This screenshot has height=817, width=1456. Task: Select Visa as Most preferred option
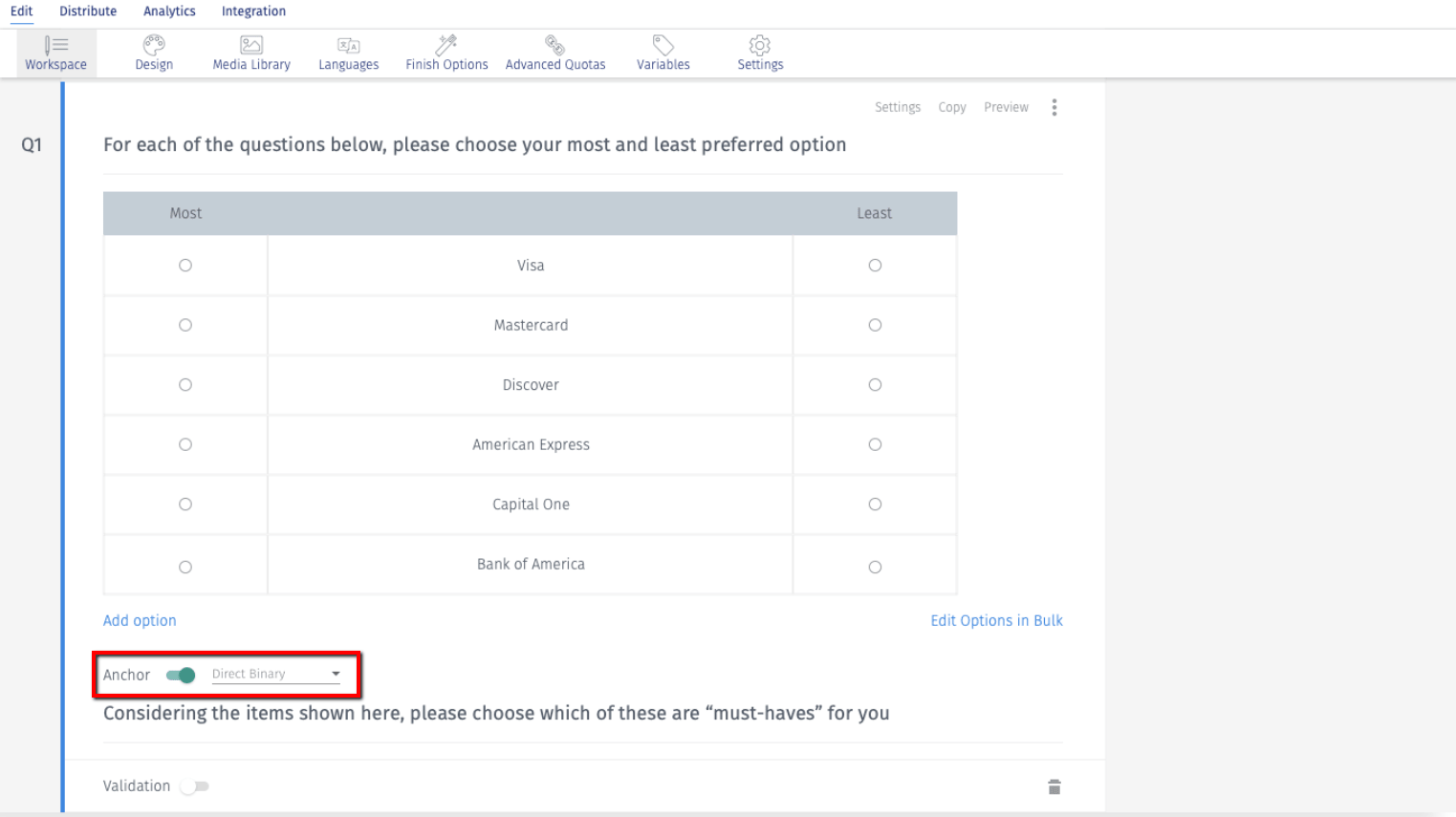pos(185,265)
